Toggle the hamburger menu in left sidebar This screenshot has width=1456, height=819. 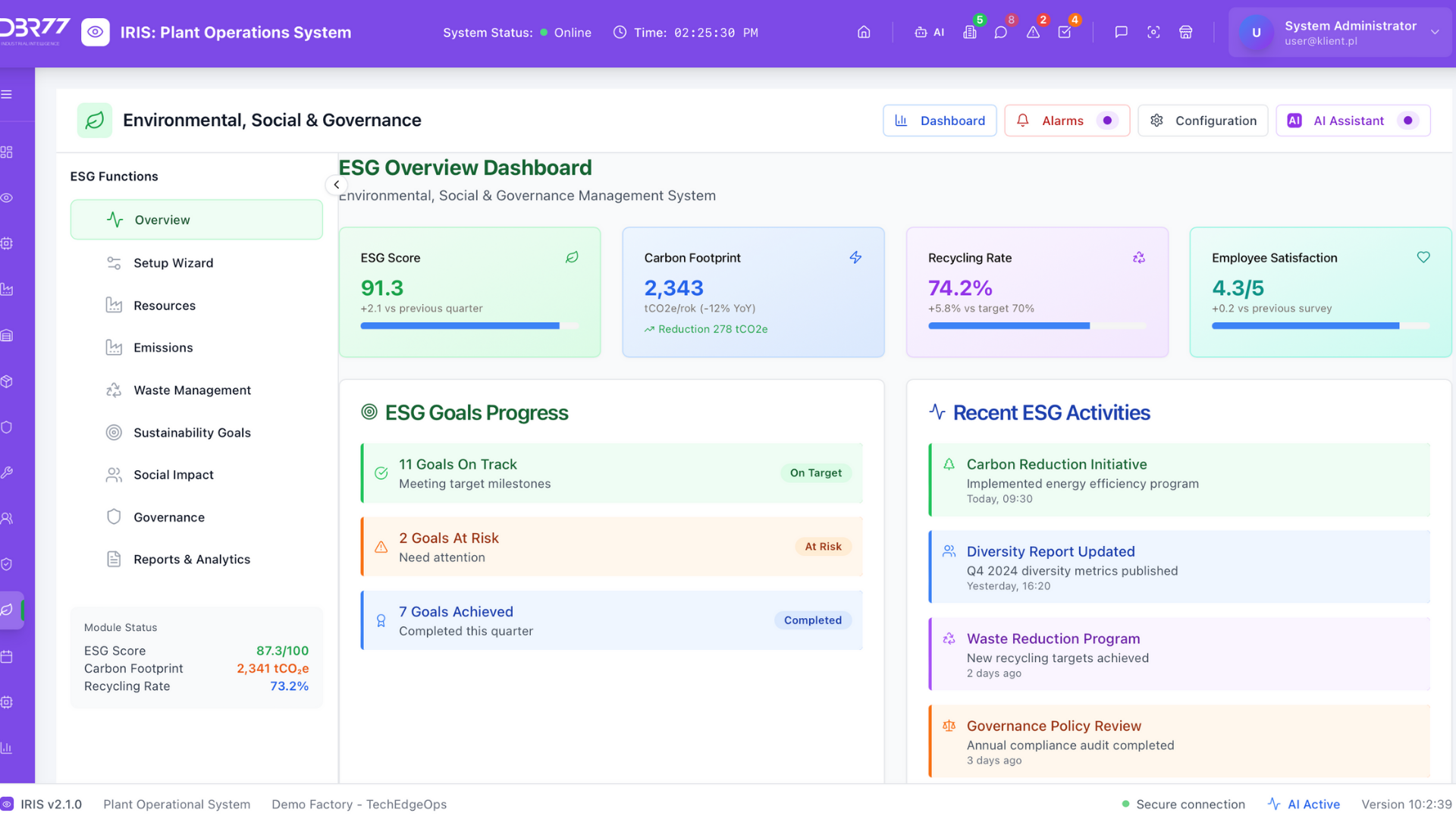pyautogui.click(x=7, y=95)
